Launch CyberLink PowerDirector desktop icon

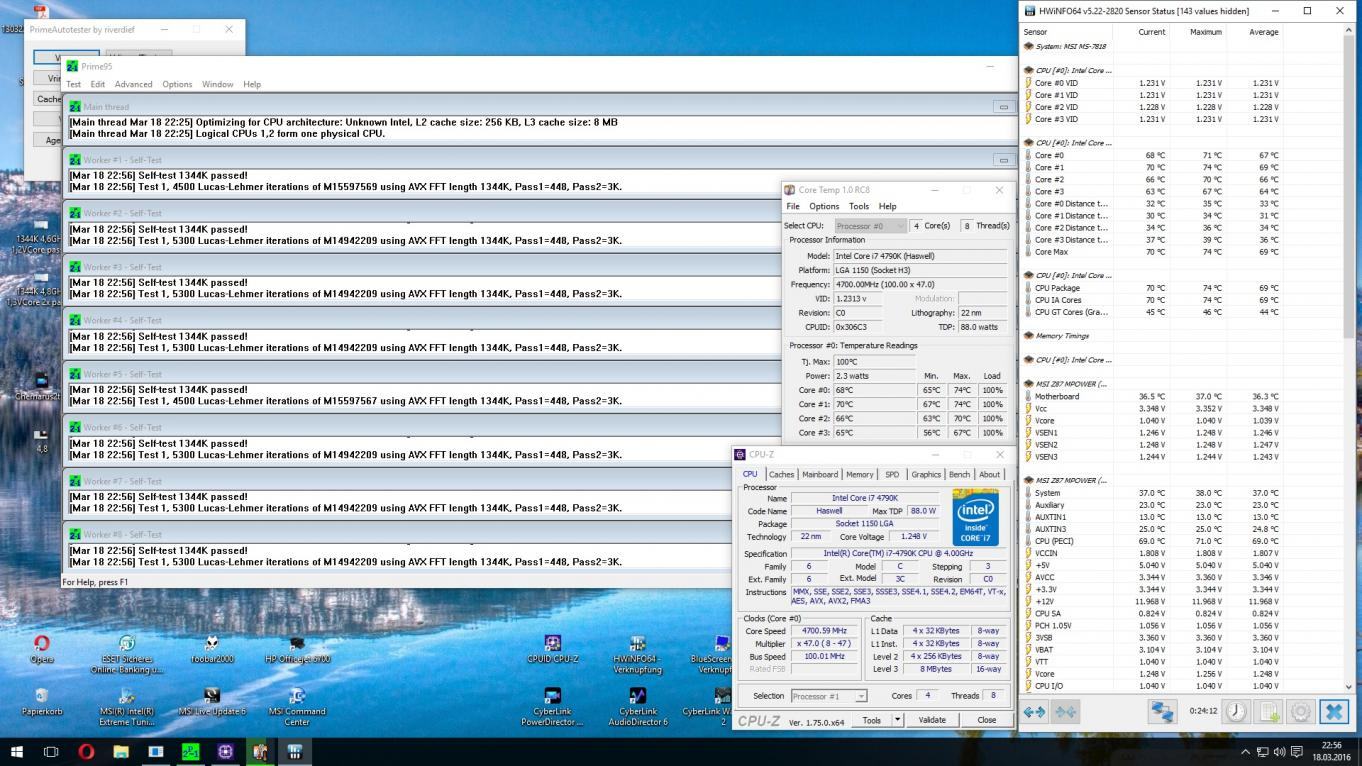[552, 707]
